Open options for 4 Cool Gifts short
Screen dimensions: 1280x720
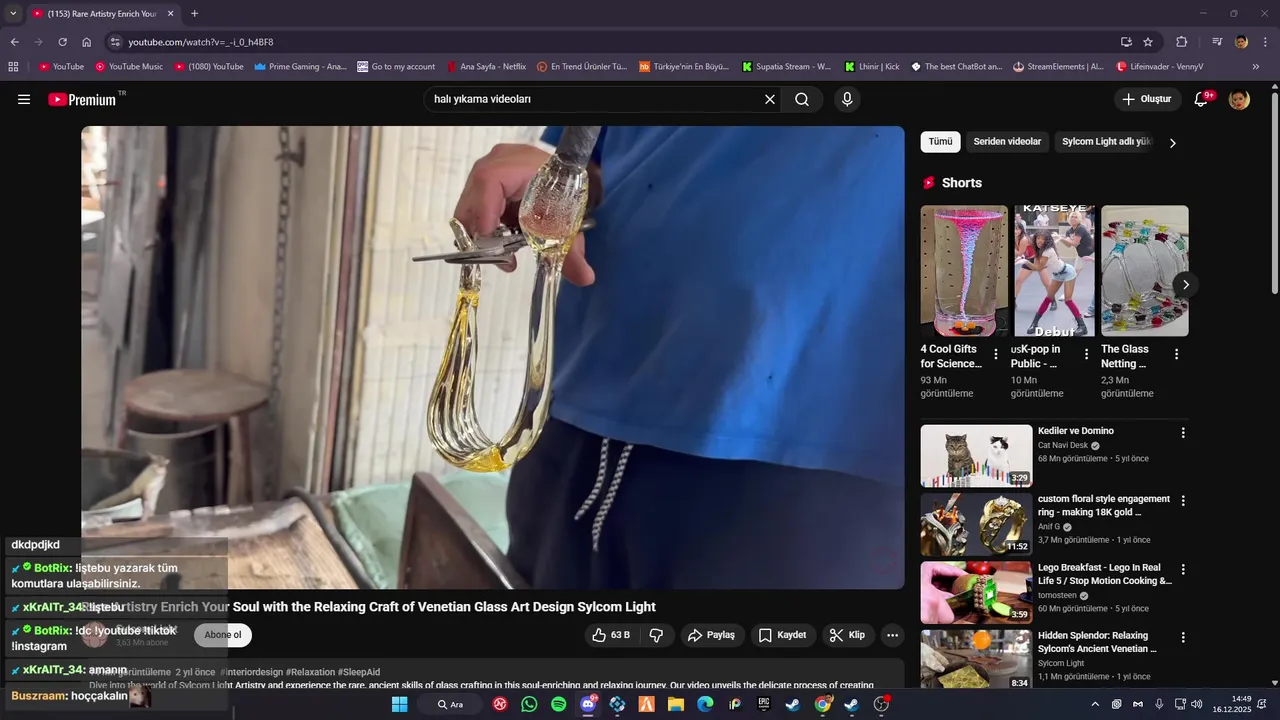pyautogui.click(x=996, y=354)
